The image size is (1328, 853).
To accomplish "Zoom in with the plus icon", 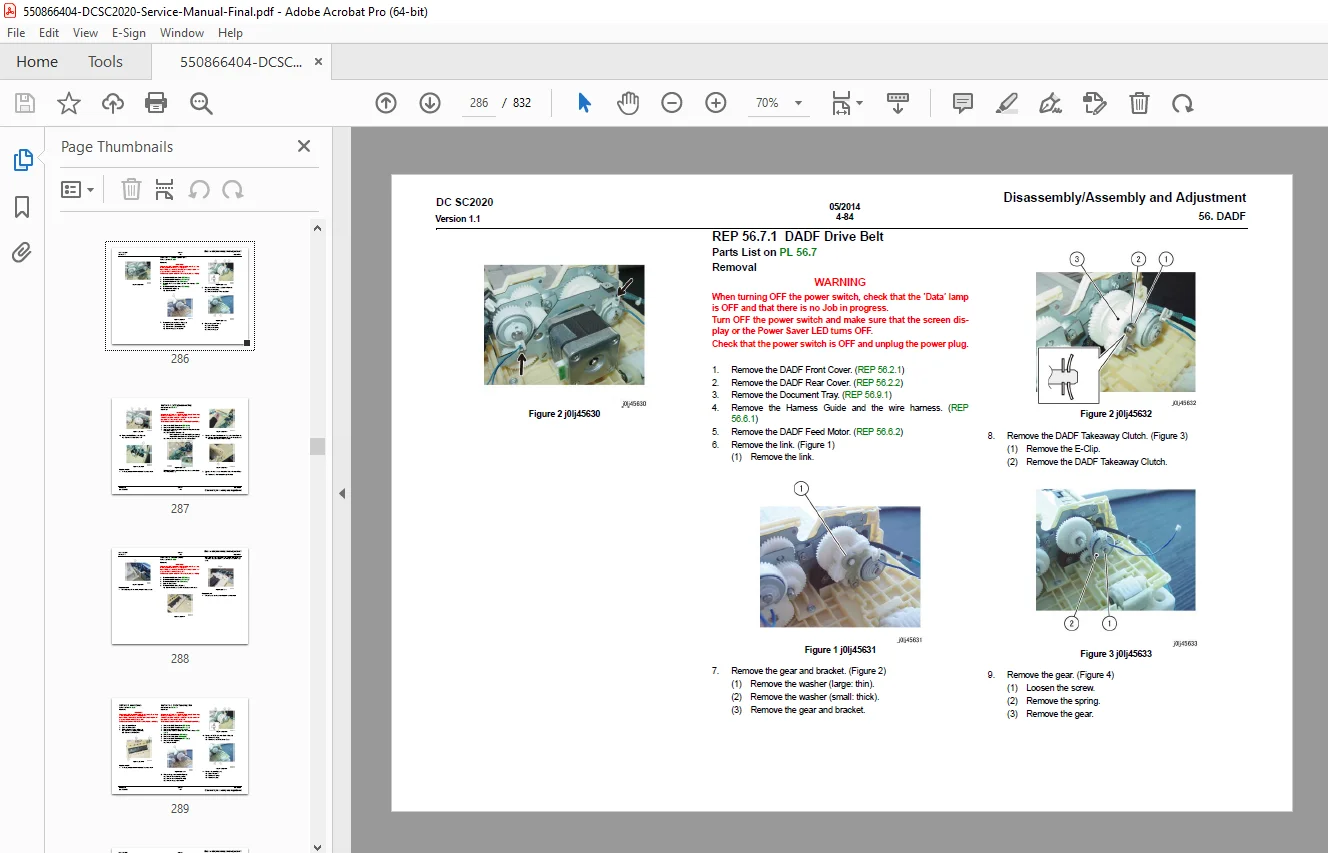I will click(x=716, y=103).
